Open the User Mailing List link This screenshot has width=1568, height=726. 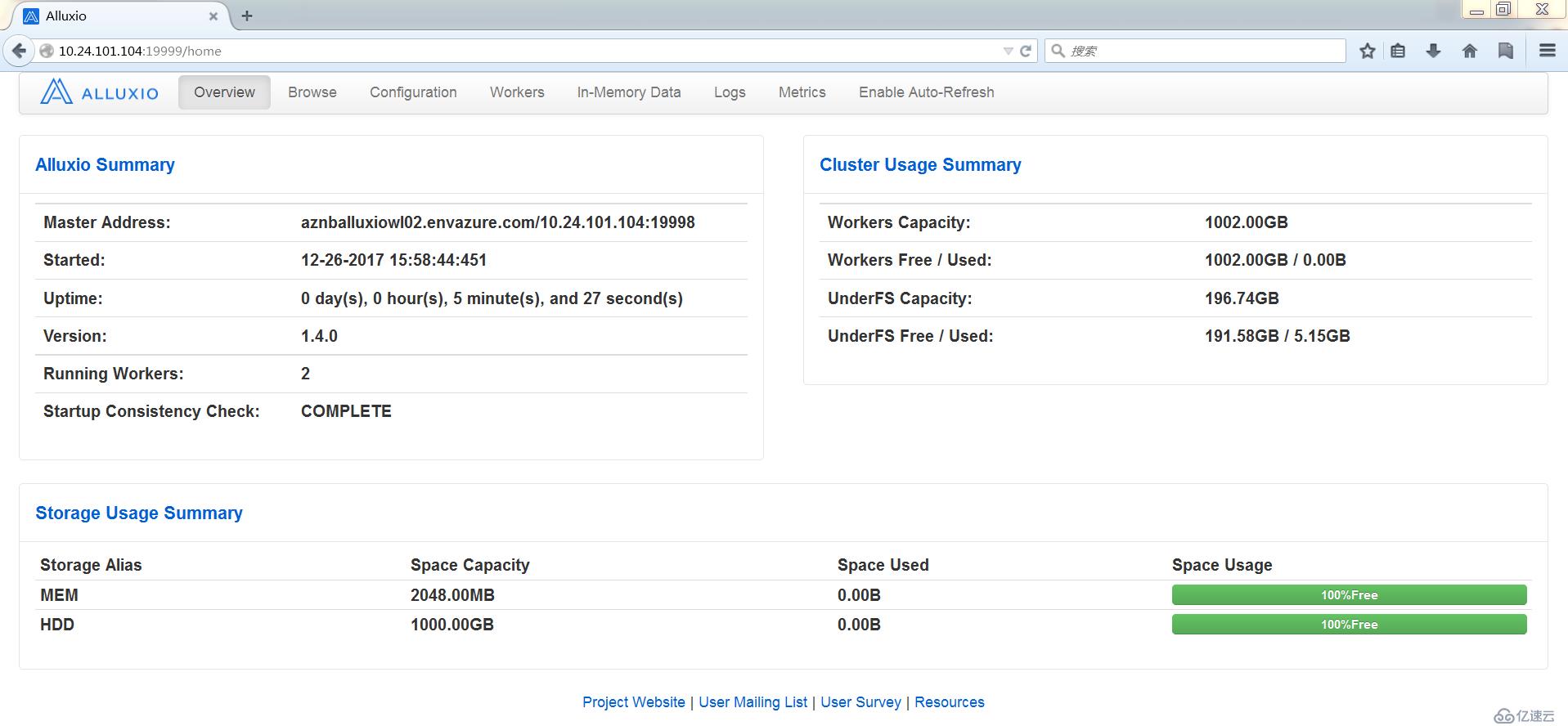(753, 702)
